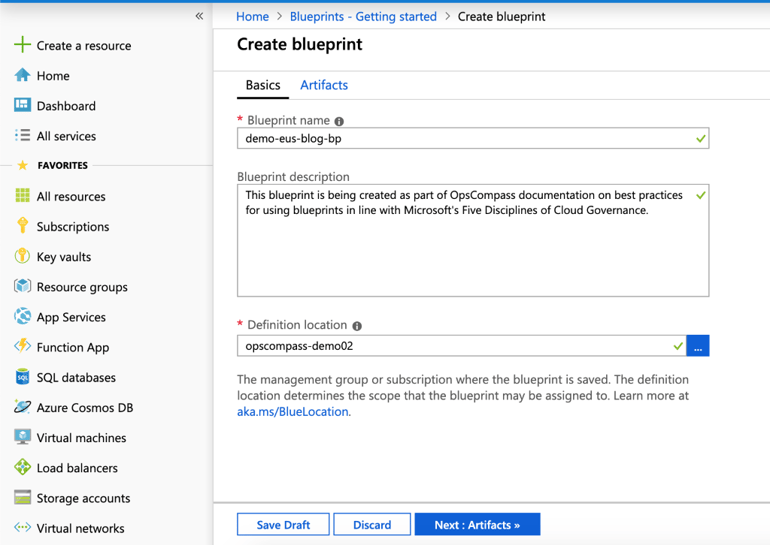Open Azure Cosmos DB in sidebar

(x=85, y=408)
